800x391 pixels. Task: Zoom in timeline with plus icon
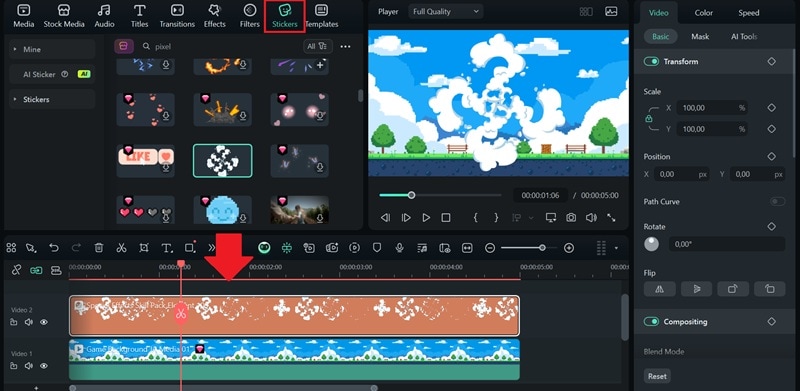(569, 248)
